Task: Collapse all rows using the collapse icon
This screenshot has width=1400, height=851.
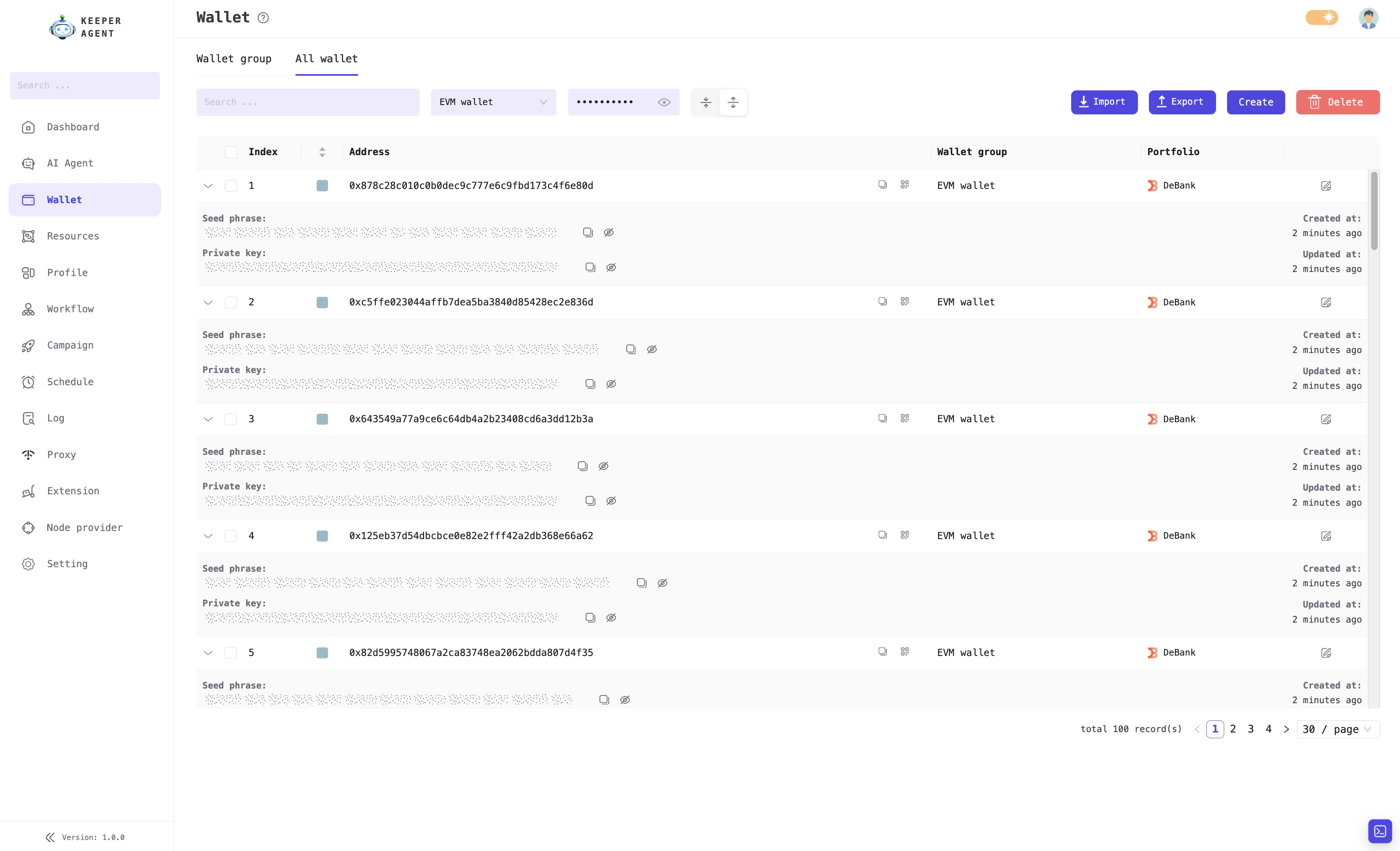Action: point(706,102)
